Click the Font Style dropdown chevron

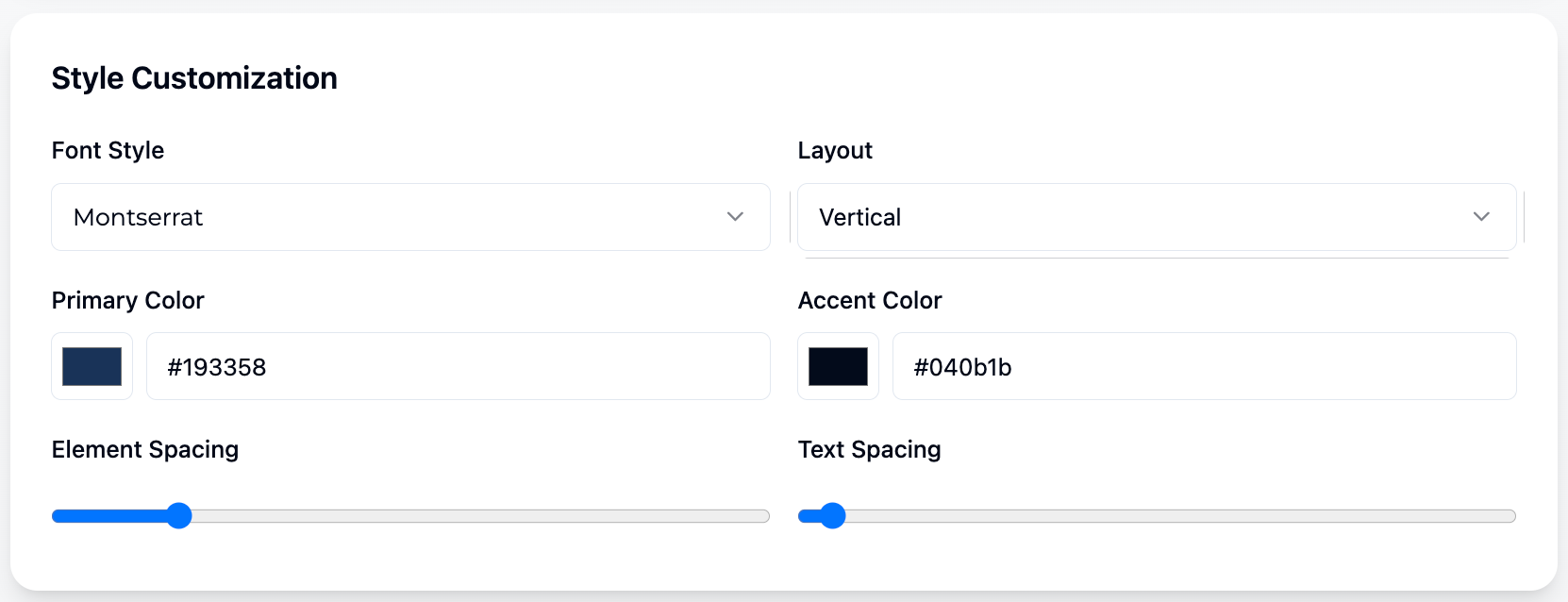(x=736, y=217)
